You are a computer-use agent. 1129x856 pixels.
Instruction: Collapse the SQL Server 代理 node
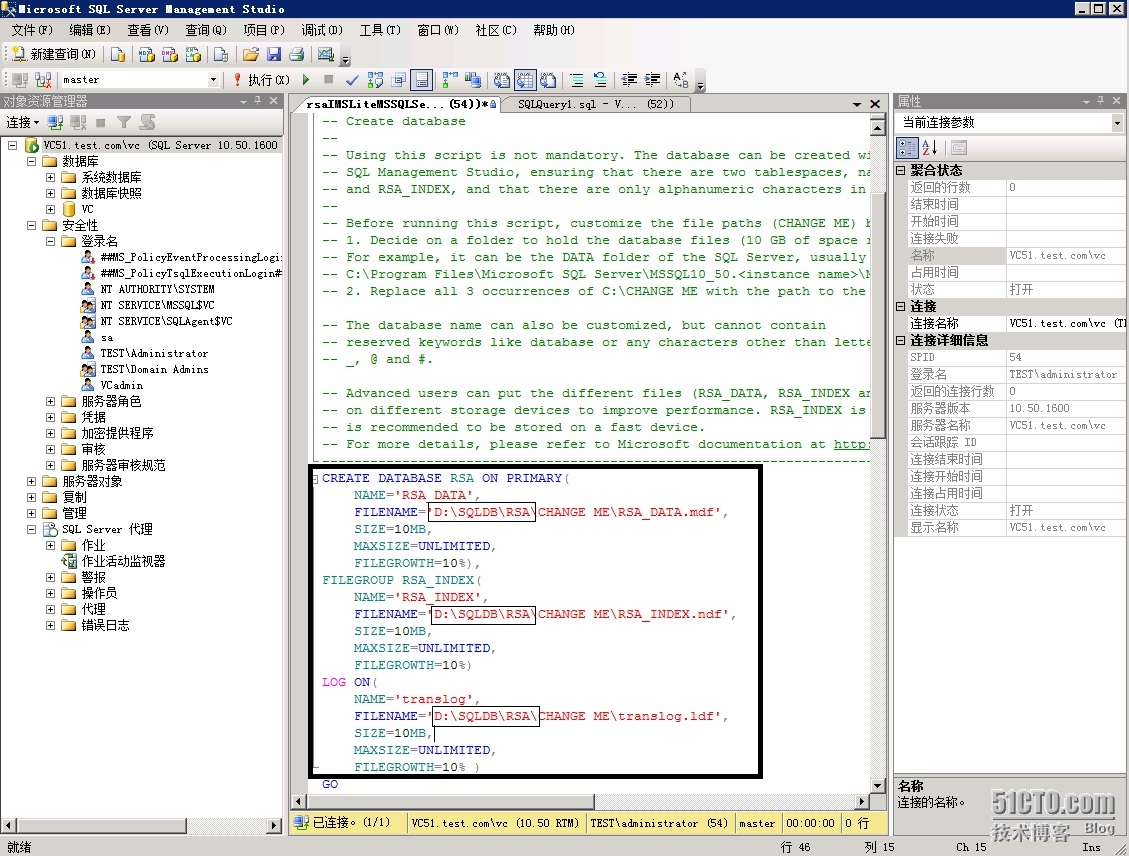[31, 529]
